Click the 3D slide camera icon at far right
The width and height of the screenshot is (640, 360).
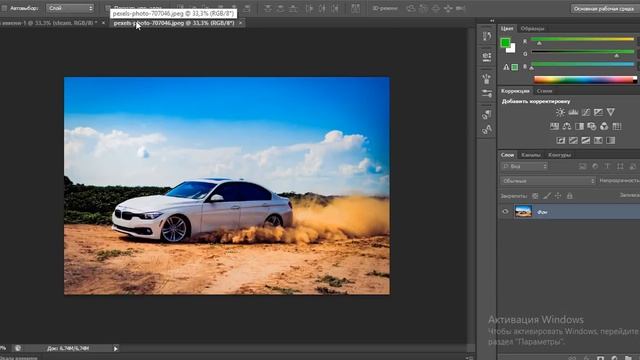tap(460, 8)
